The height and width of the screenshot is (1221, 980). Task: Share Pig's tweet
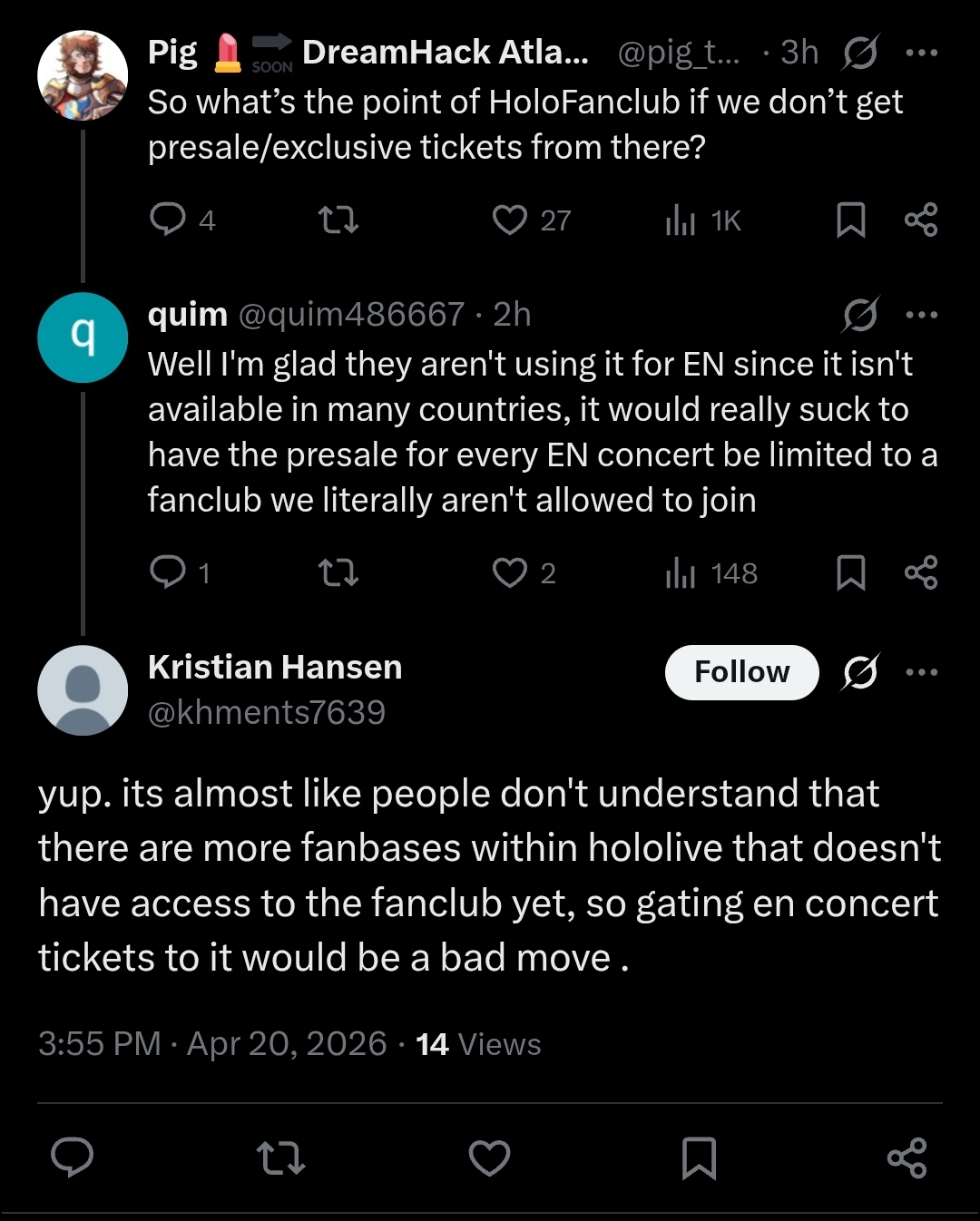[921, 220]
